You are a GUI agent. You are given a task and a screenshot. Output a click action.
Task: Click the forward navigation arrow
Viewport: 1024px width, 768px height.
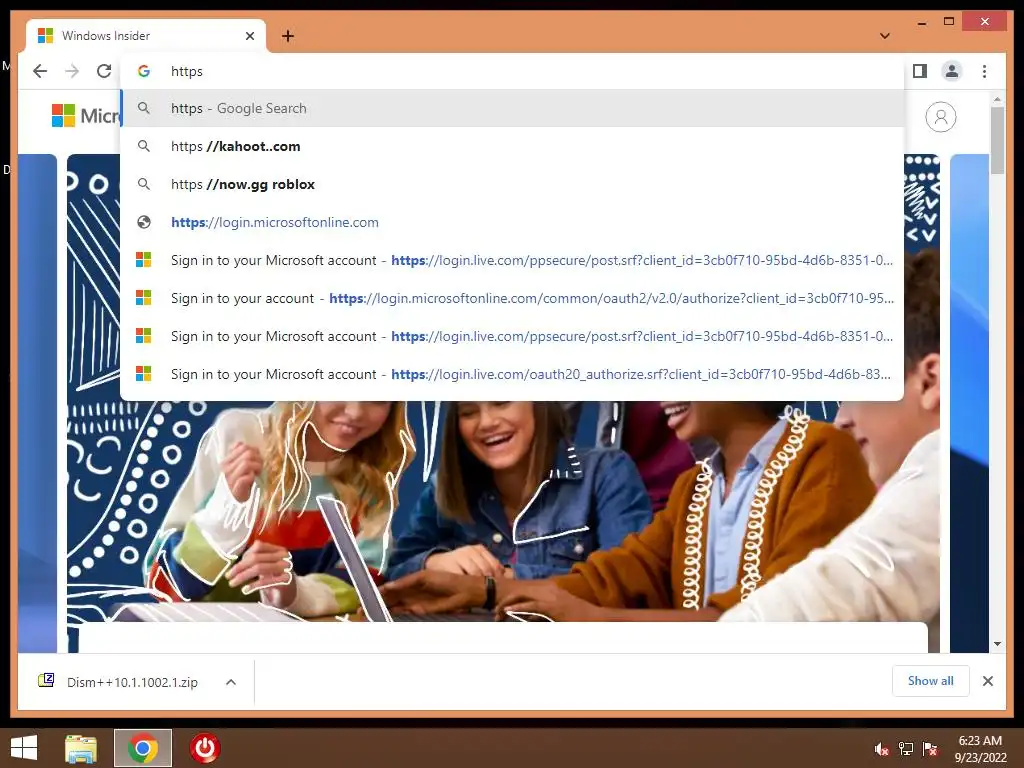[x=72, y=71]
